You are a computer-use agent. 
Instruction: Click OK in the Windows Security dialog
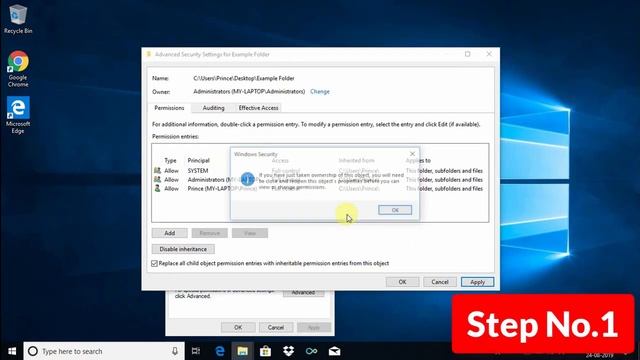[x=395, y=210]
